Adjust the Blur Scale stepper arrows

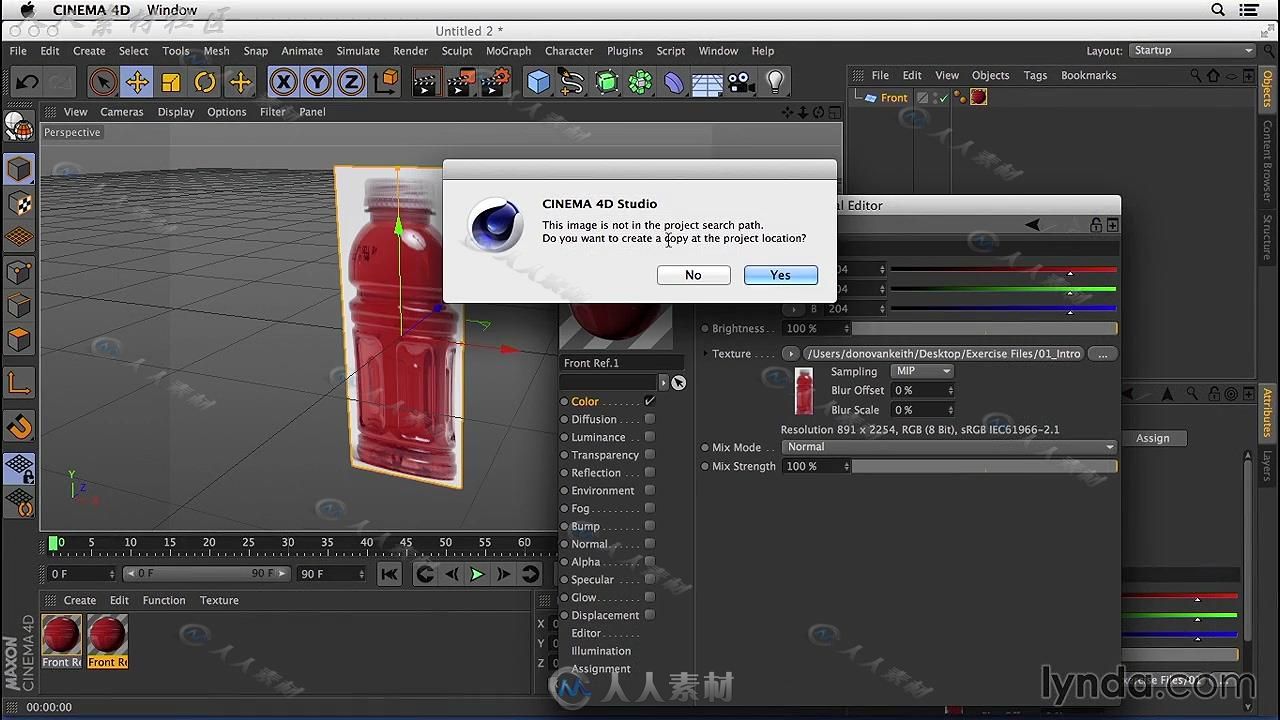[950, 410]
